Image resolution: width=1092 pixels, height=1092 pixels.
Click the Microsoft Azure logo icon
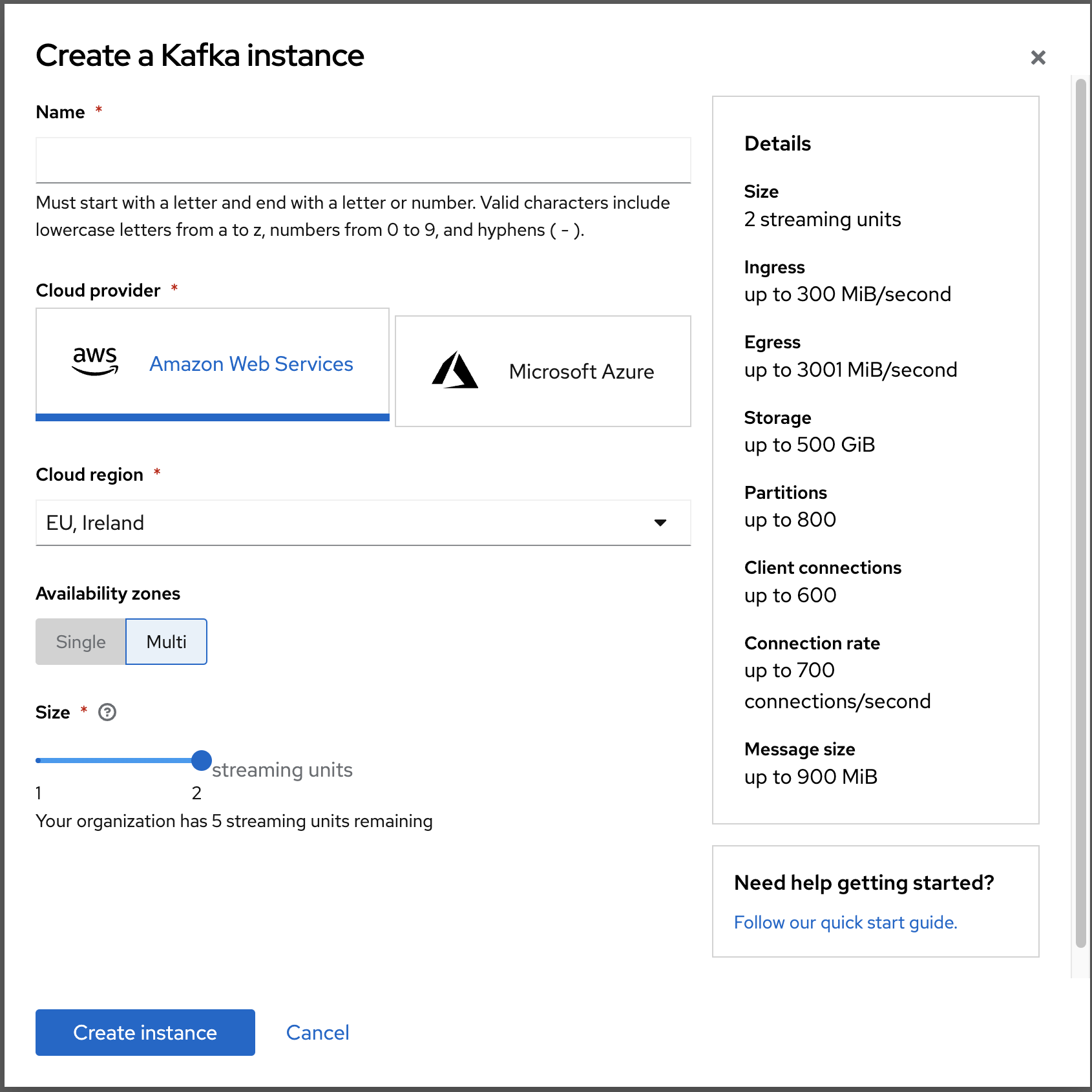pyautogui.click(x=455, y=370)
